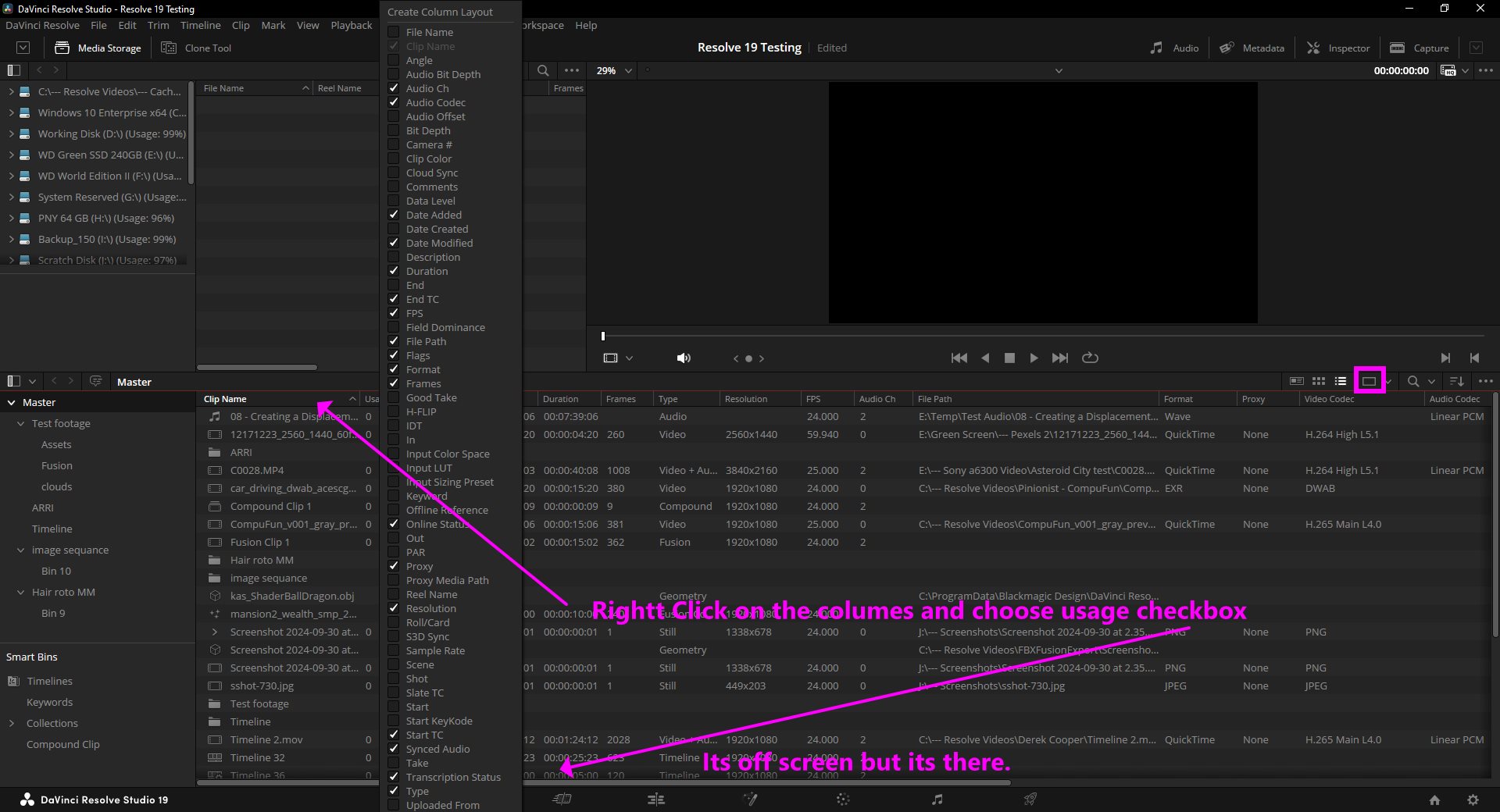Image resolution: width=1500 pixels, height=812 pixels.
Task: Jump to the first frame
Action: tap(959, 358)
